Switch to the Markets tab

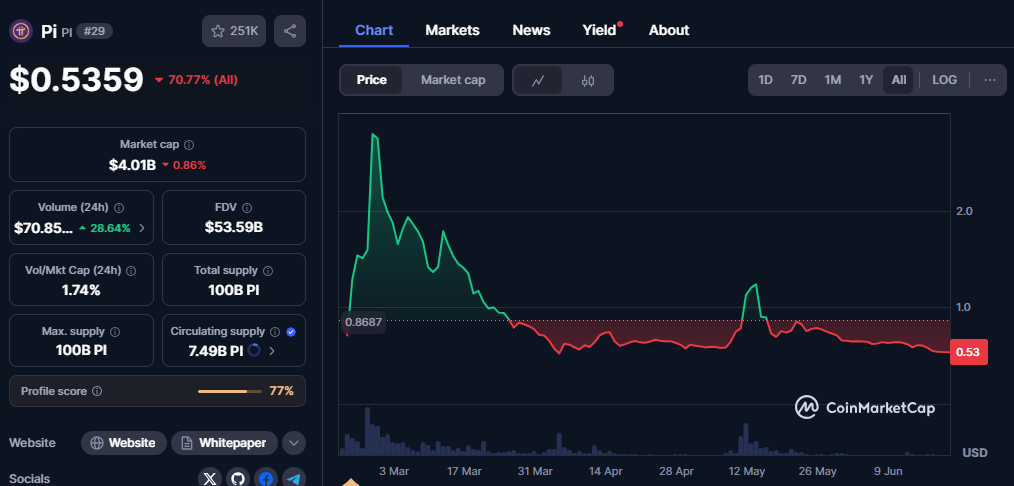click(x=452, y=30)
